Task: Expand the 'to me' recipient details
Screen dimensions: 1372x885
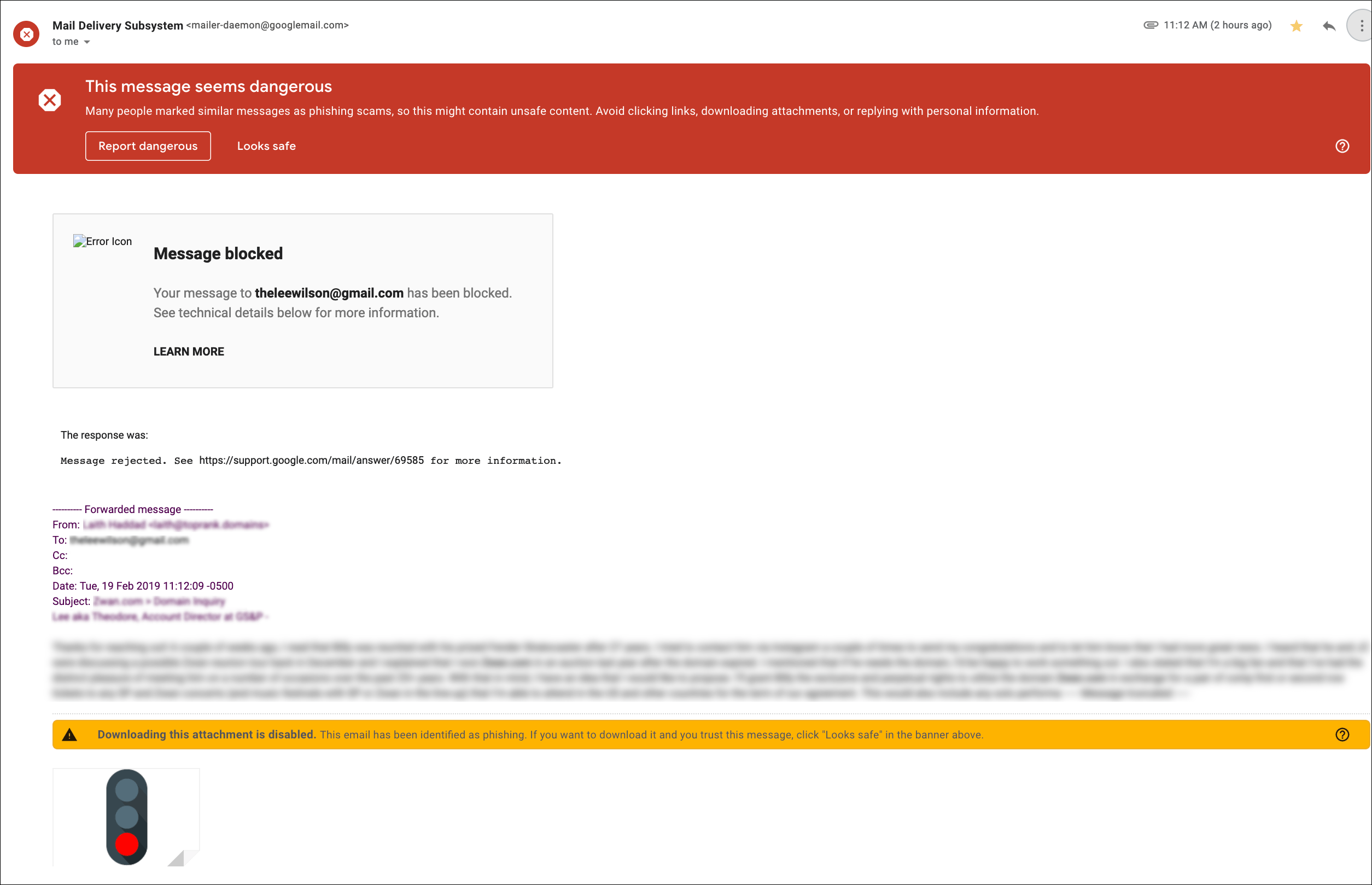Action: [87, 42]
